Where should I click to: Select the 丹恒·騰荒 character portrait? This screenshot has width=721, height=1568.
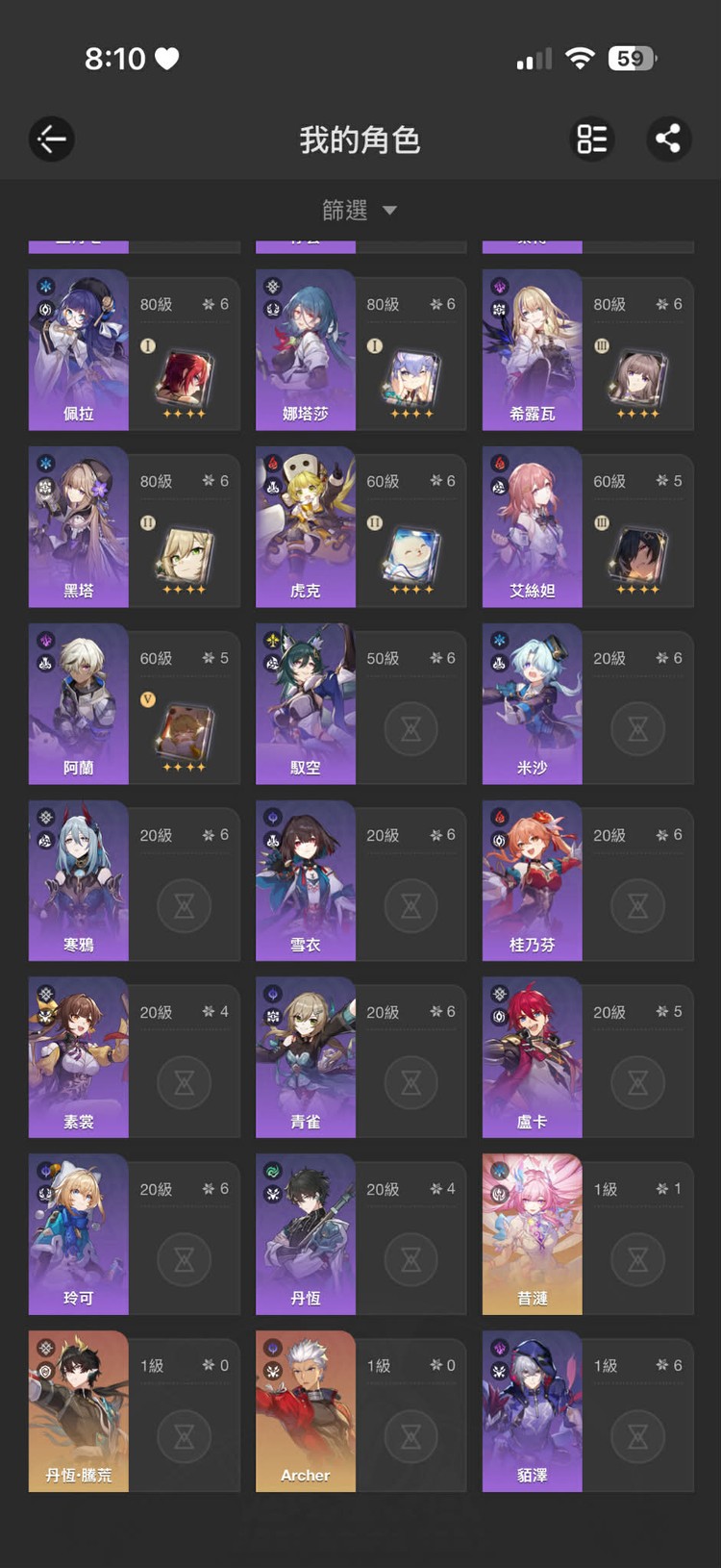click(79, 1411)
